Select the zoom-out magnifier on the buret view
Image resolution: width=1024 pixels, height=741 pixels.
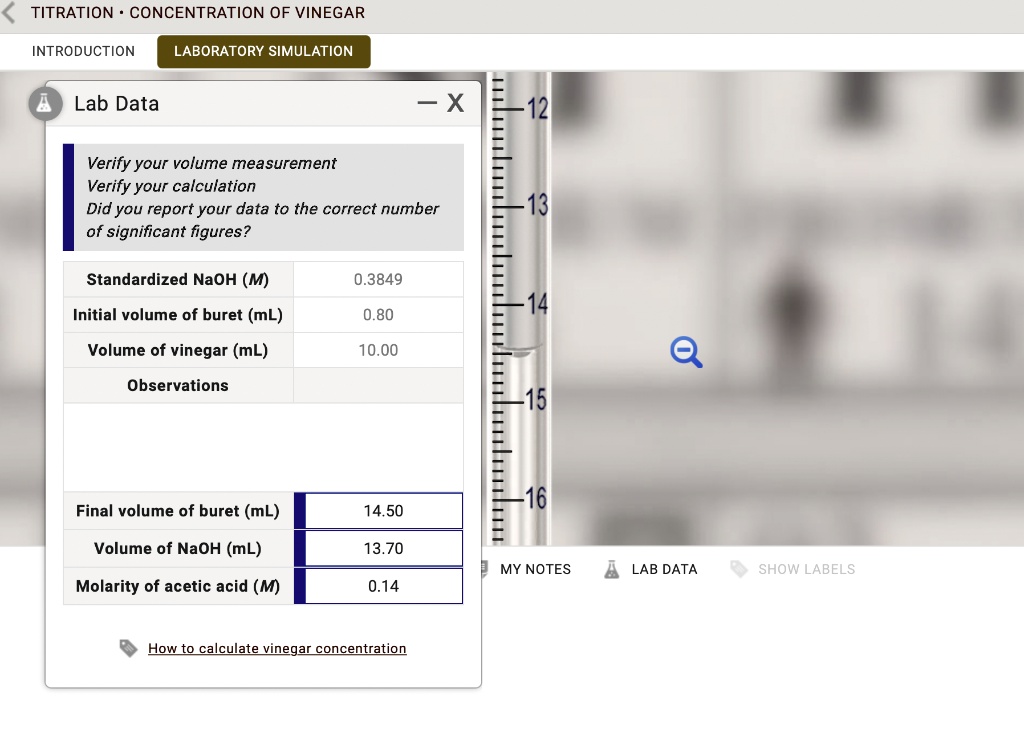coord(686,351)
